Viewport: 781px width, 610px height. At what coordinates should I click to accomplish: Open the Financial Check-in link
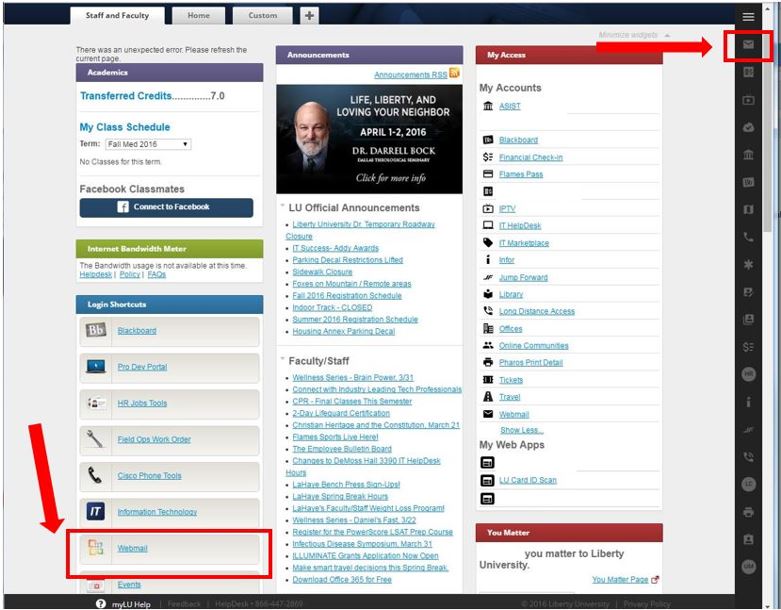[530, 157]
